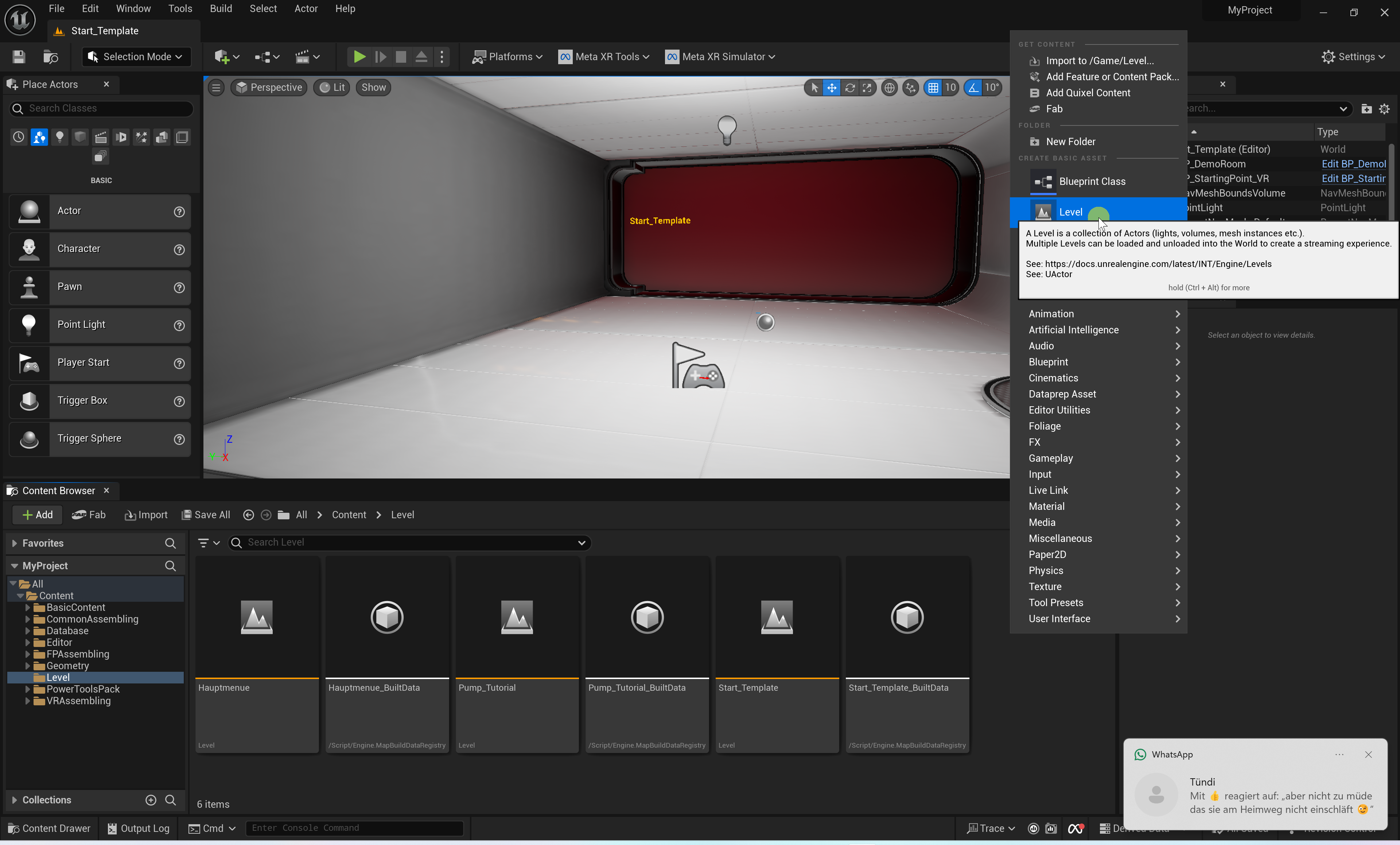
Task: Click the green Play level button
Action: pyautogui.click(x=359, y=57)
